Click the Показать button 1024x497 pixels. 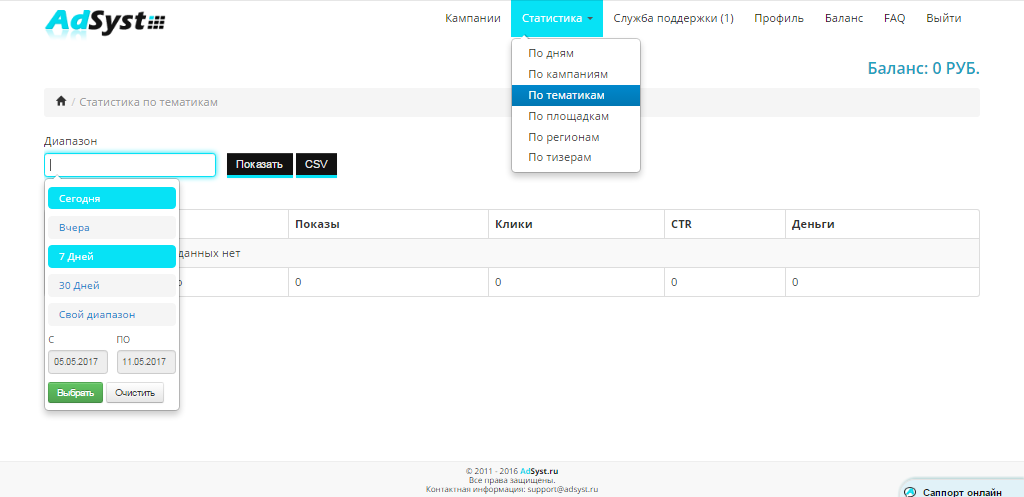[x=259, y=165]
